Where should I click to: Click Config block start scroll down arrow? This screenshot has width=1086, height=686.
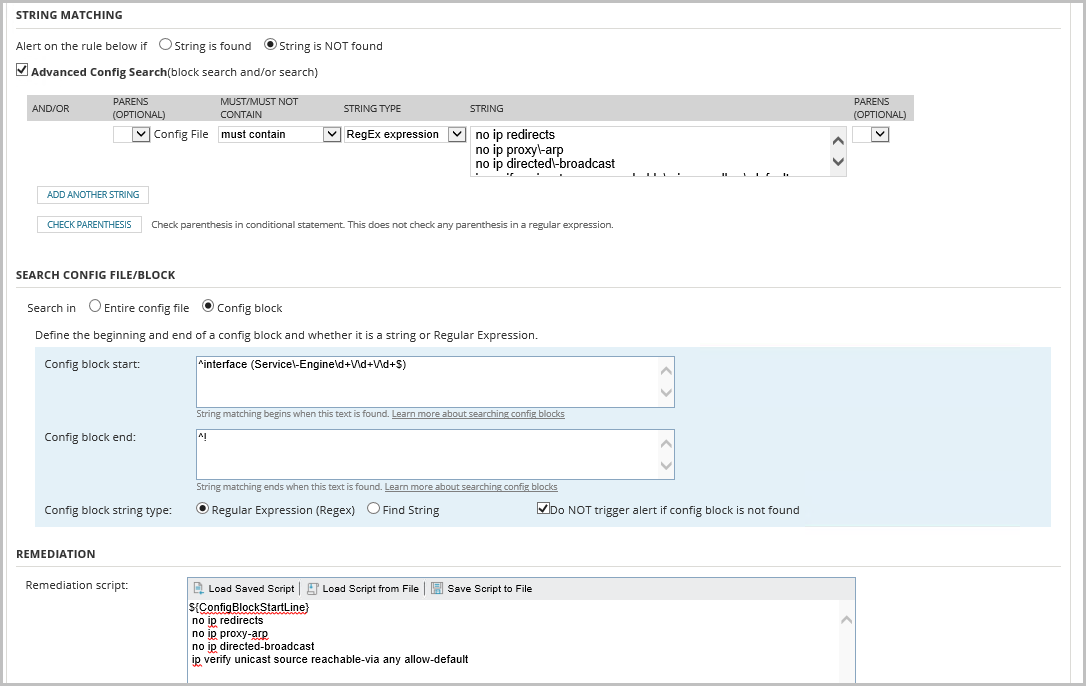[x=666, y=393]
